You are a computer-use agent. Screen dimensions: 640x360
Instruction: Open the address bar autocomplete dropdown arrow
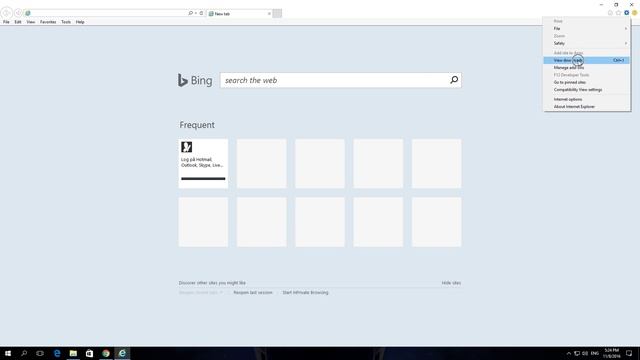pos(196,13)
